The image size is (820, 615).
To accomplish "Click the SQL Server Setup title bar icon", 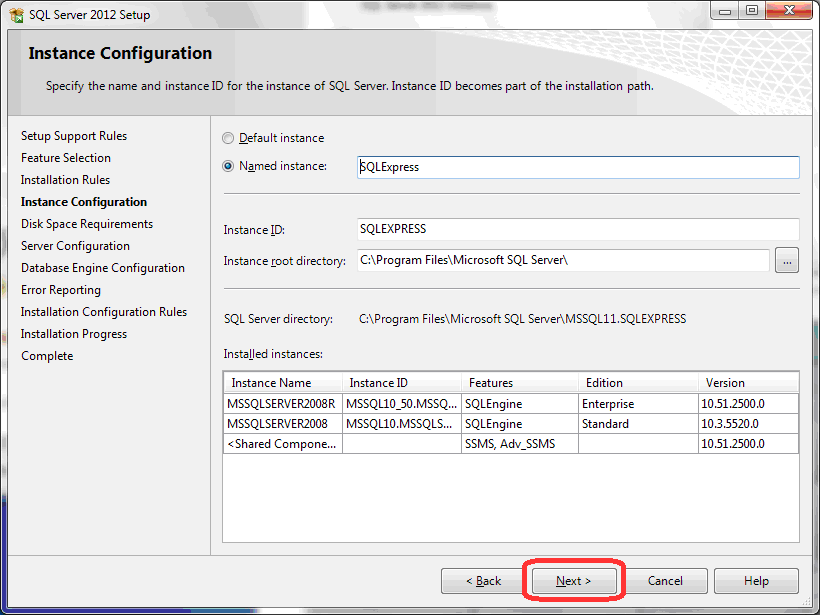I will click(x=16, y=14).
